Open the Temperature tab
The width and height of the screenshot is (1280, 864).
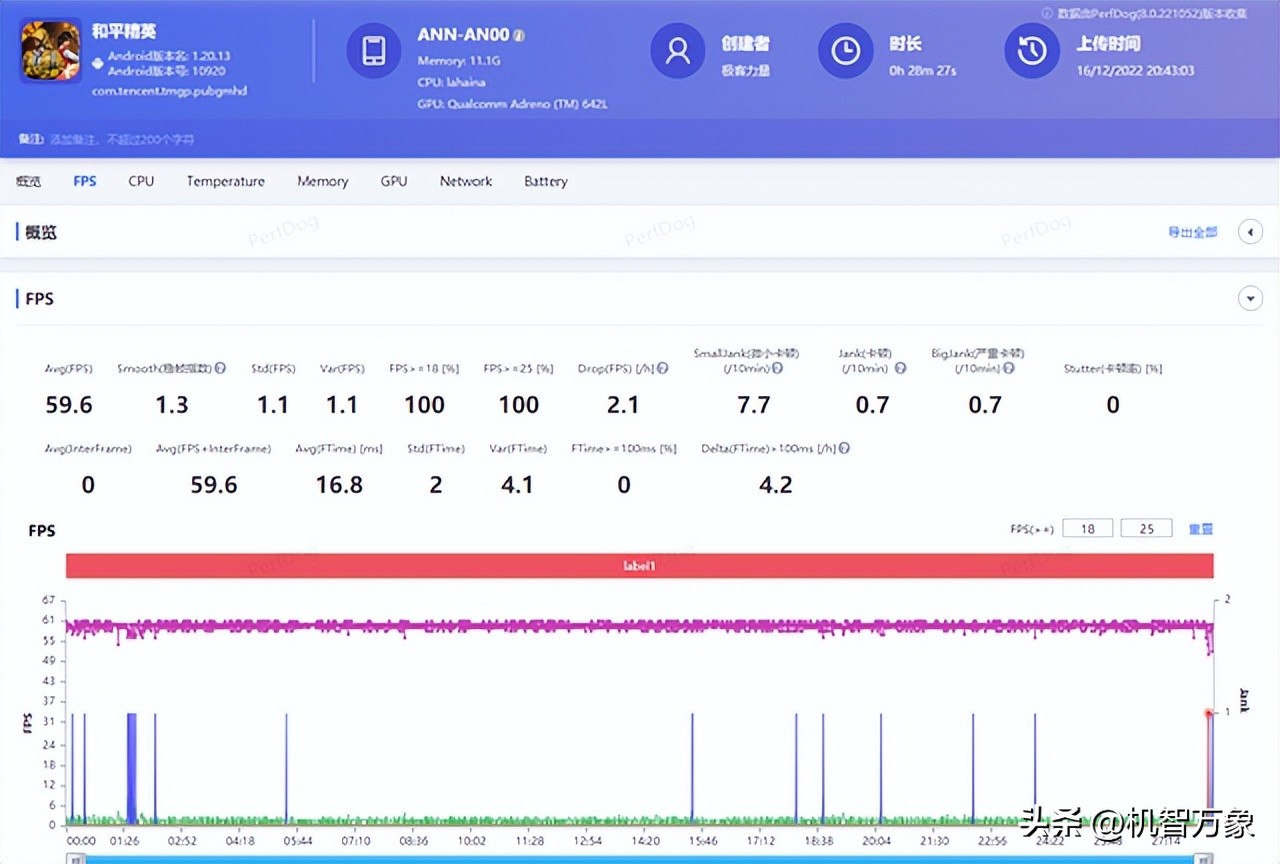tap(225, 181)
